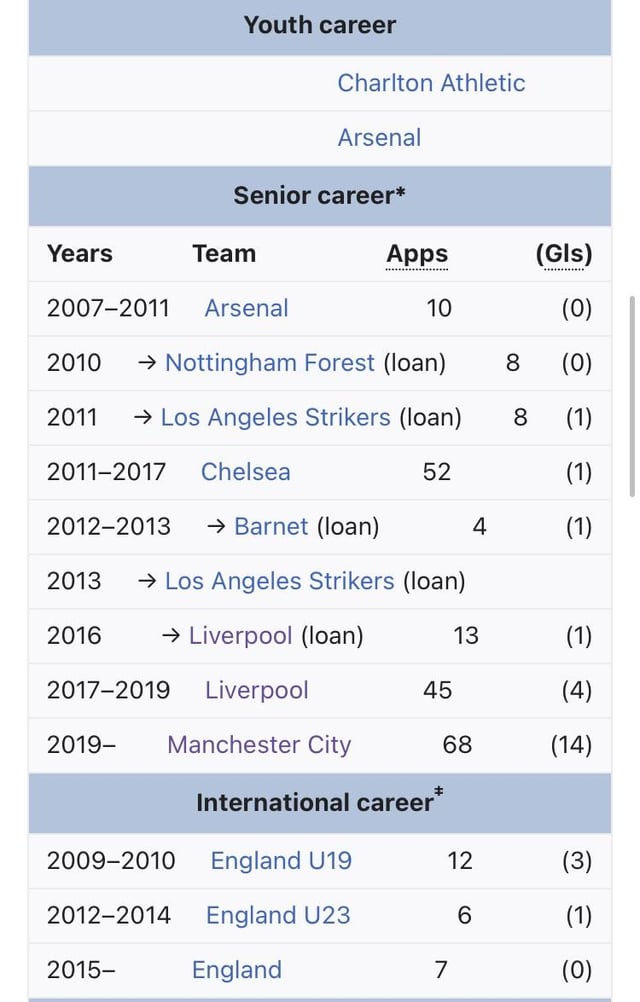640x1002 pixels.
Task: Click the Apps column abbreviation
Action: (417, 254)
